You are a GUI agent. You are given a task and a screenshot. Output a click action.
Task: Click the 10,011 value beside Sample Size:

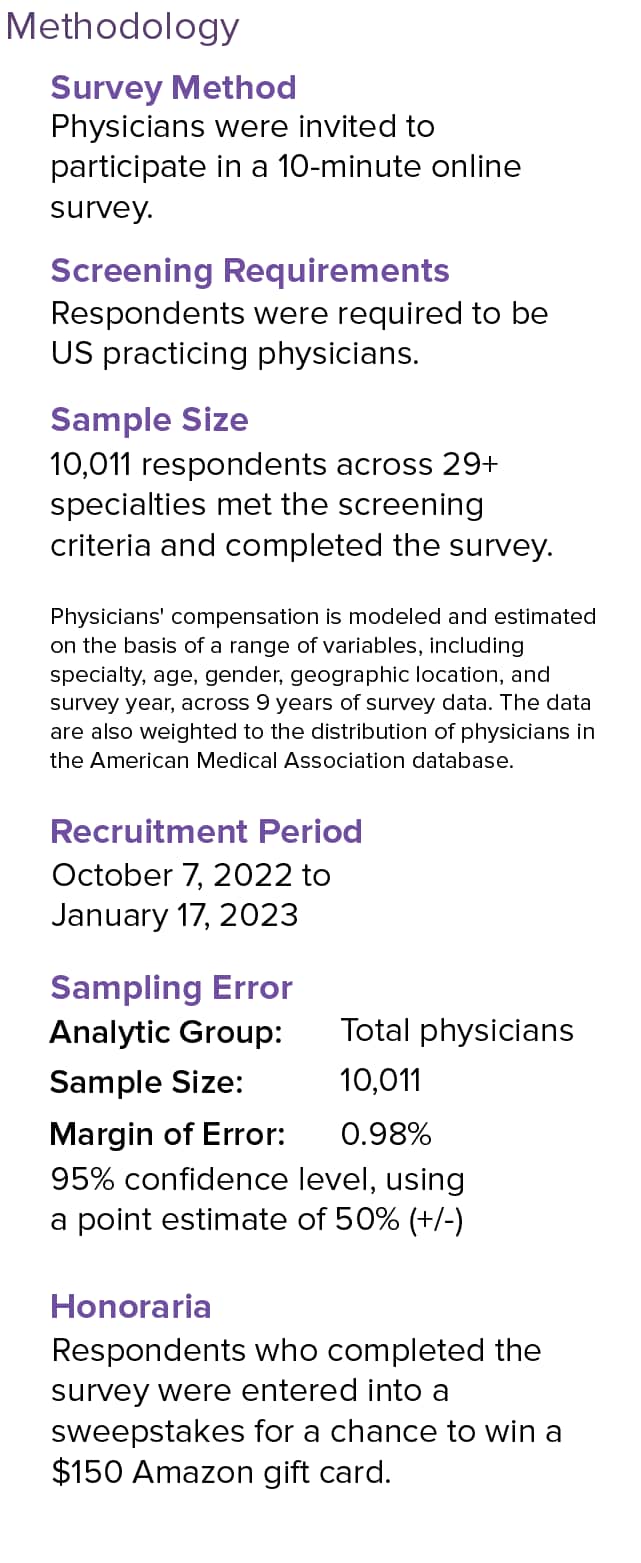tap(380, 1081)
